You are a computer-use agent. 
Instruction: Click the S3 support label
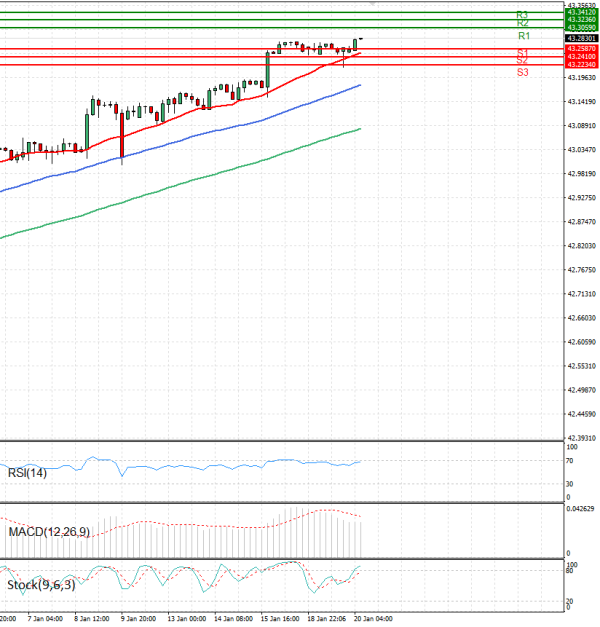(523, 72)
